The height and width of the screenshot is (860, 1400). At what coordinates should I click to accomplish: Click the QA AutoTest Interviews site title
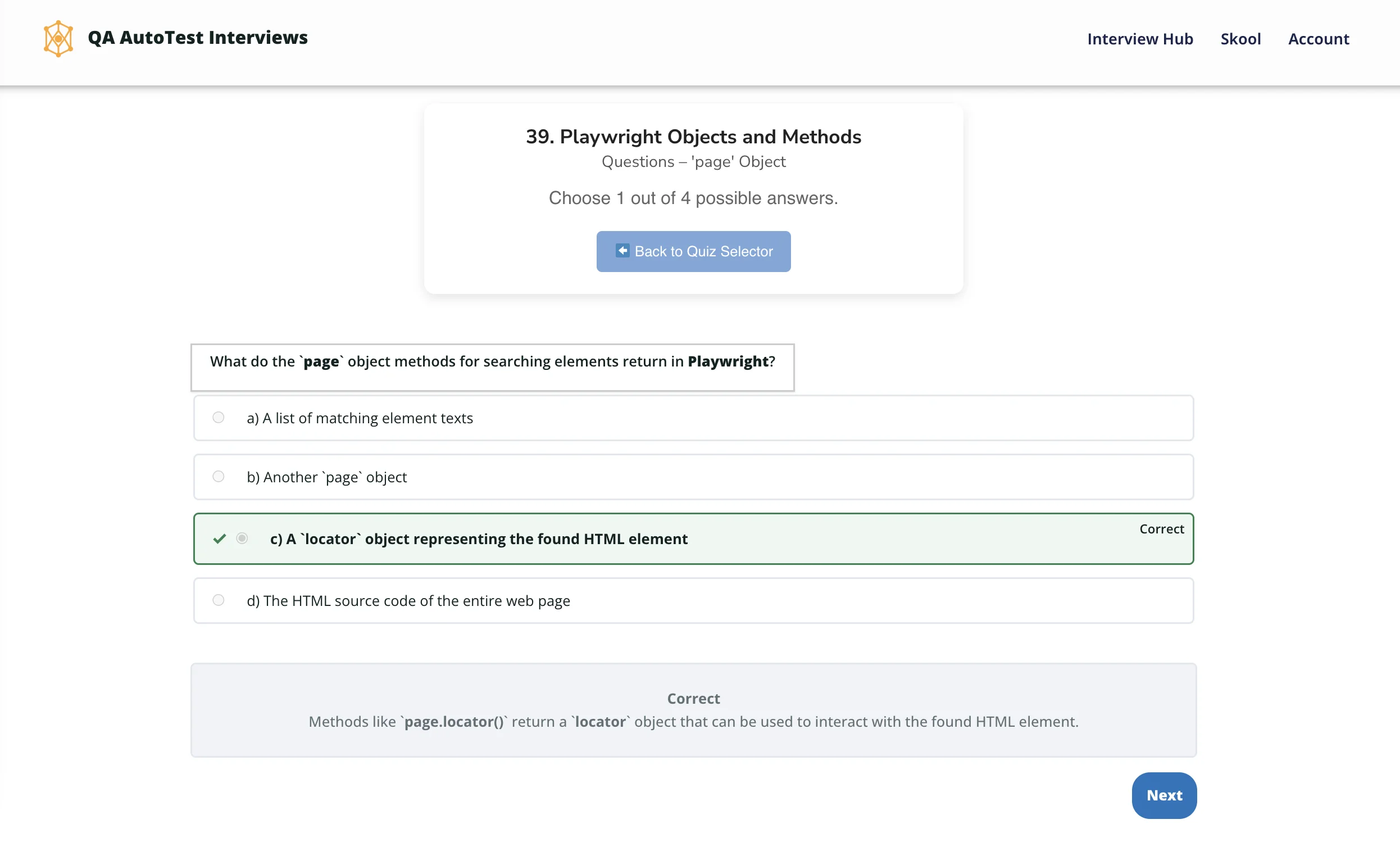coord(198,38)
